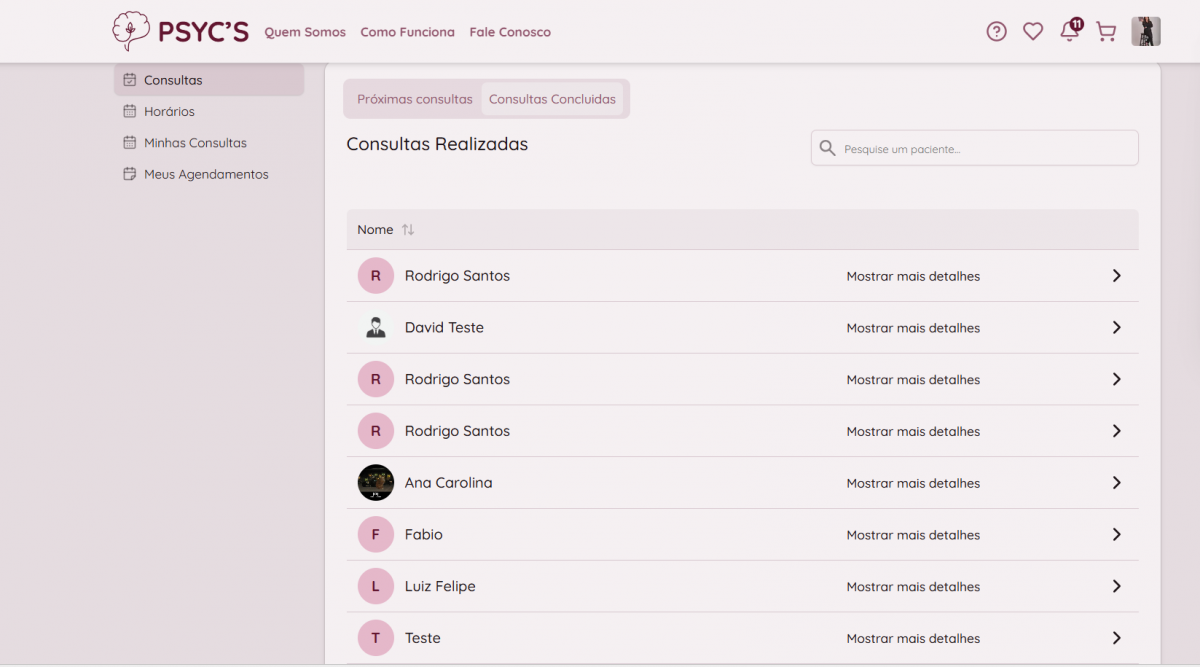Expand Luiz Felipe row chevron

(1116, 587)
